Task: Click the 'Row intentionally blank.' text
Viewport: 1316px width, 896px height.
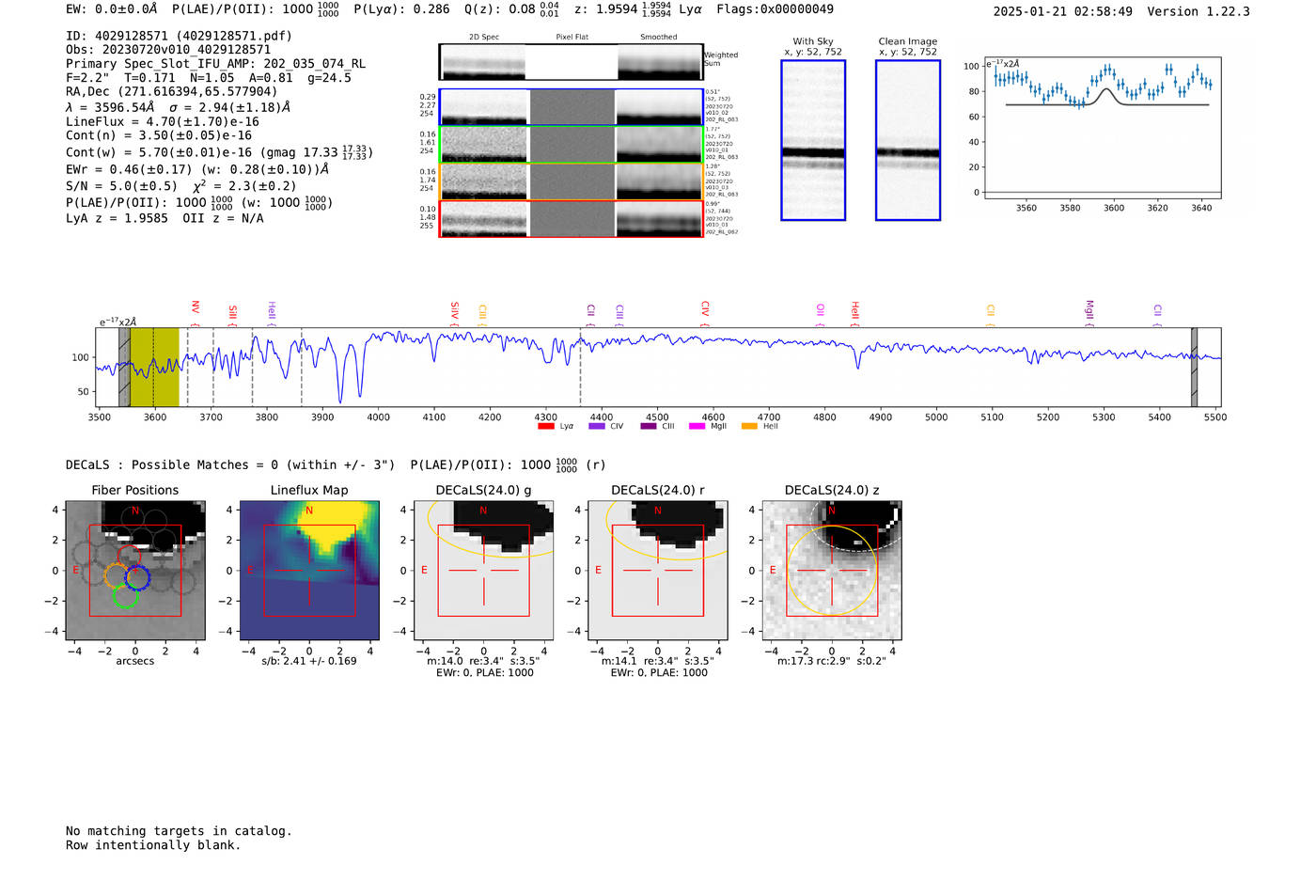Action: pyautogui.click(x=153, y=845)
